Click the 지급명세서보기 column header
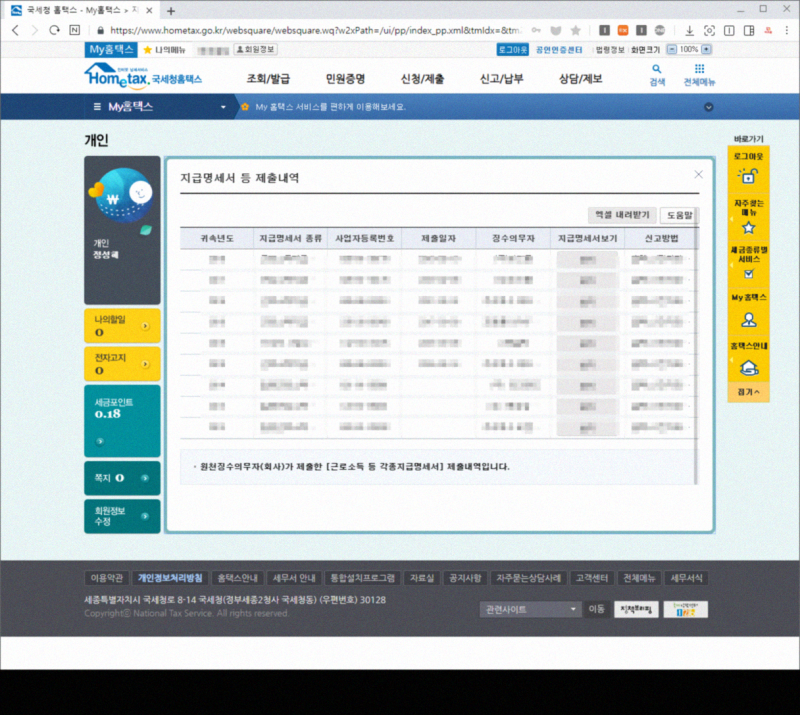This screenshot has width=800, height=715. coord(587,238)
